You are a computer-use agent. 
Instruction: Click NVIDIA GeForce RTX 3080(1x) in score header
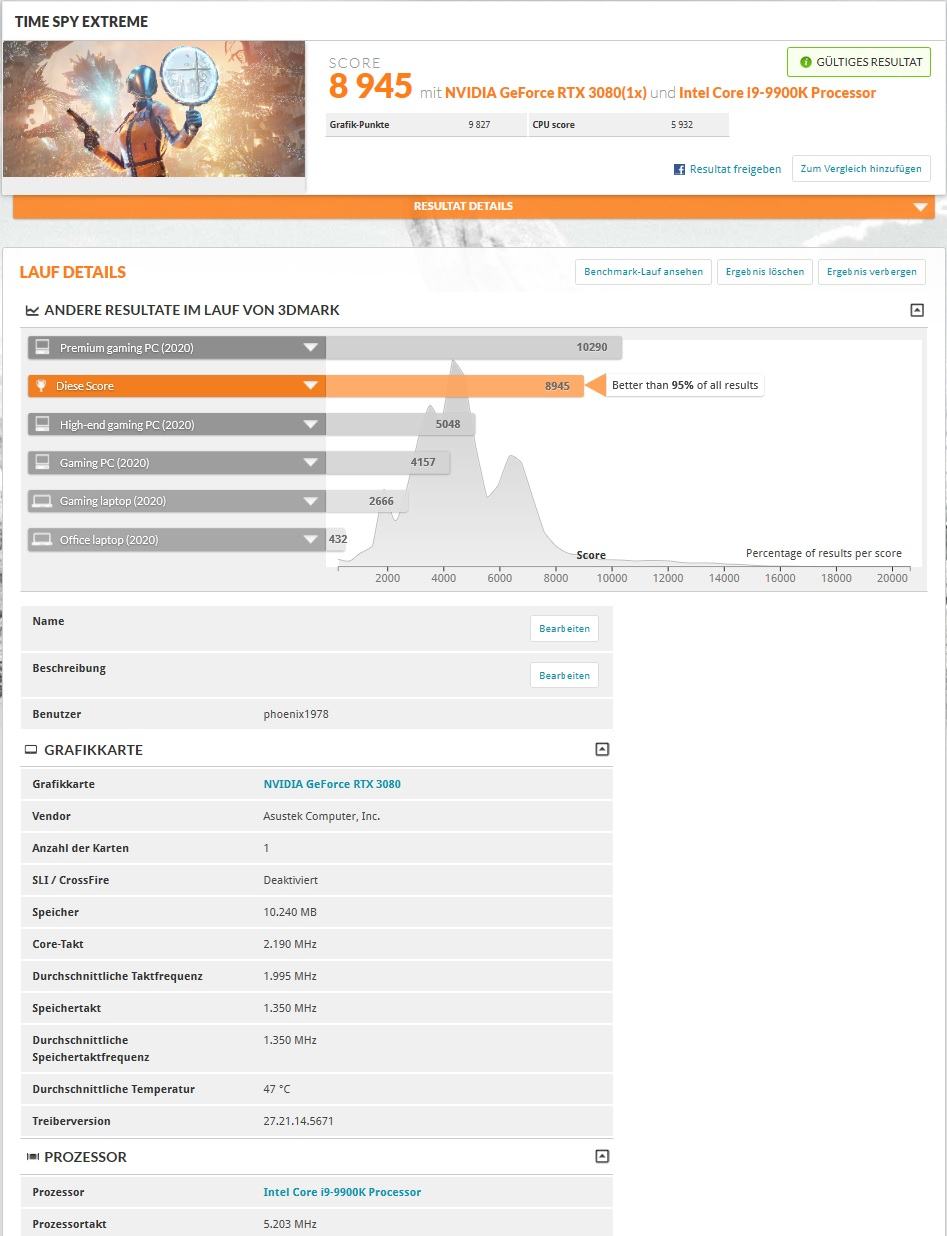click(545, 93)
